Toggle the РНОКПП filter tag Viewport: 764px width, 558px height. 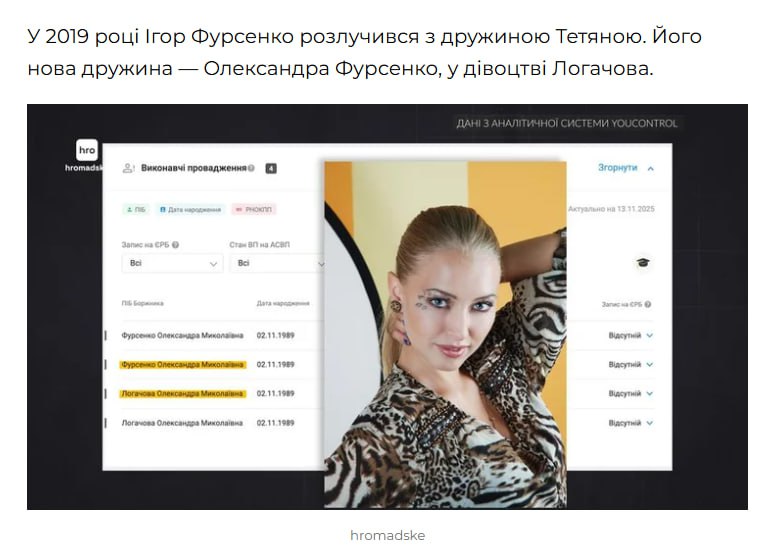click(x=254, y=210)
